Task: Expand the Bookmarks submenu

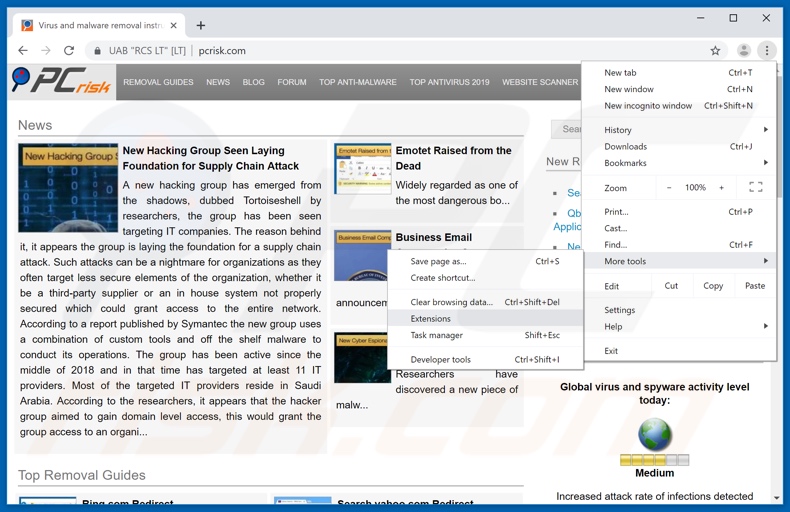Action: (678, 163)
